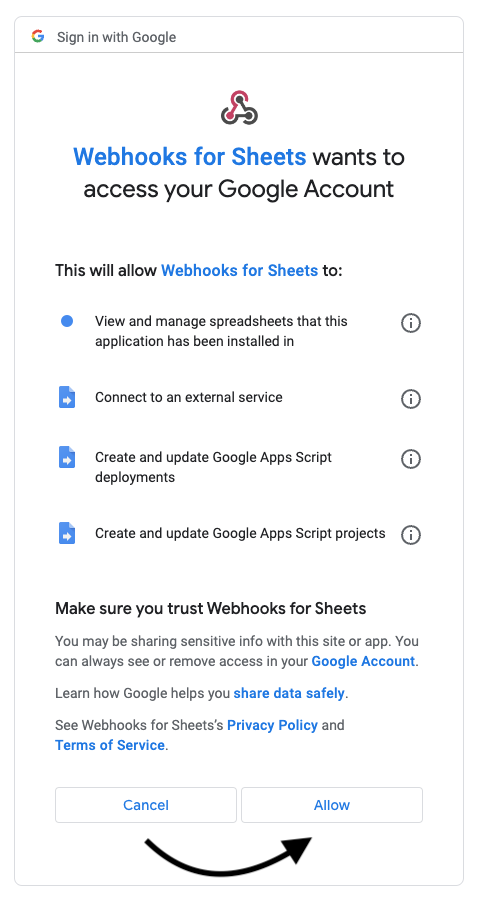Viewport: 482px width, 899px height.
Task: Click Webhooks for Sheets link in heading
Action: [x=190, y=157]
